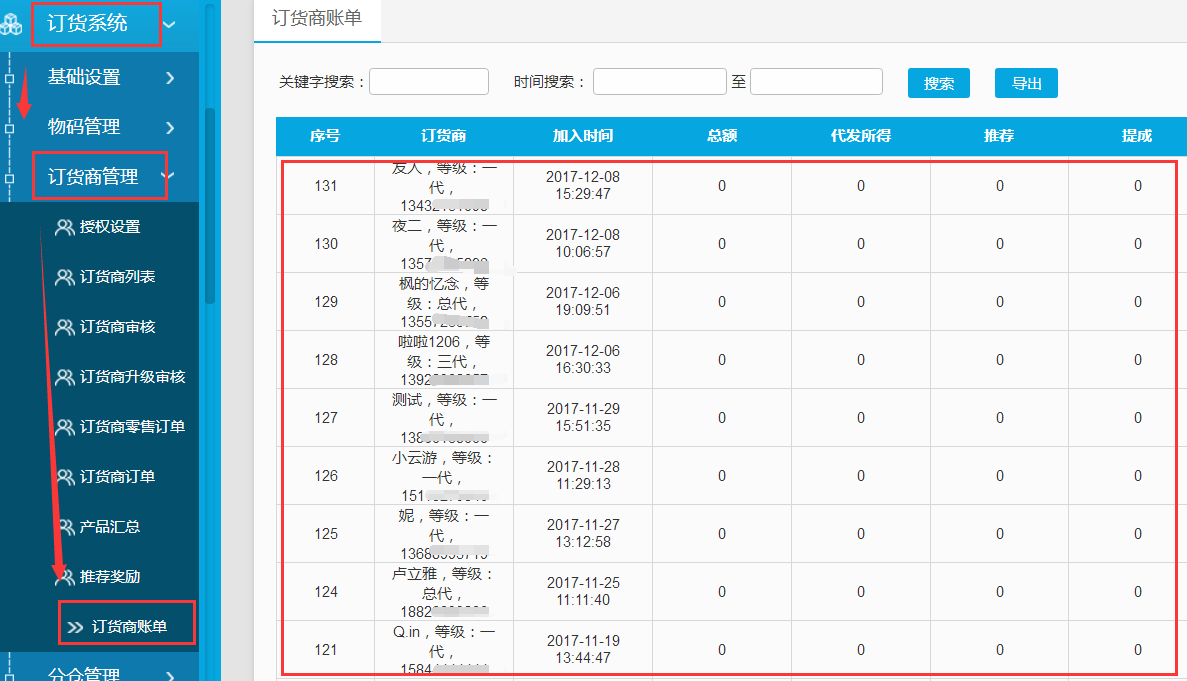Click the 总额 column header
Image resolution: width=1187 pixels, height=681 pixels.
click(721, 136)
